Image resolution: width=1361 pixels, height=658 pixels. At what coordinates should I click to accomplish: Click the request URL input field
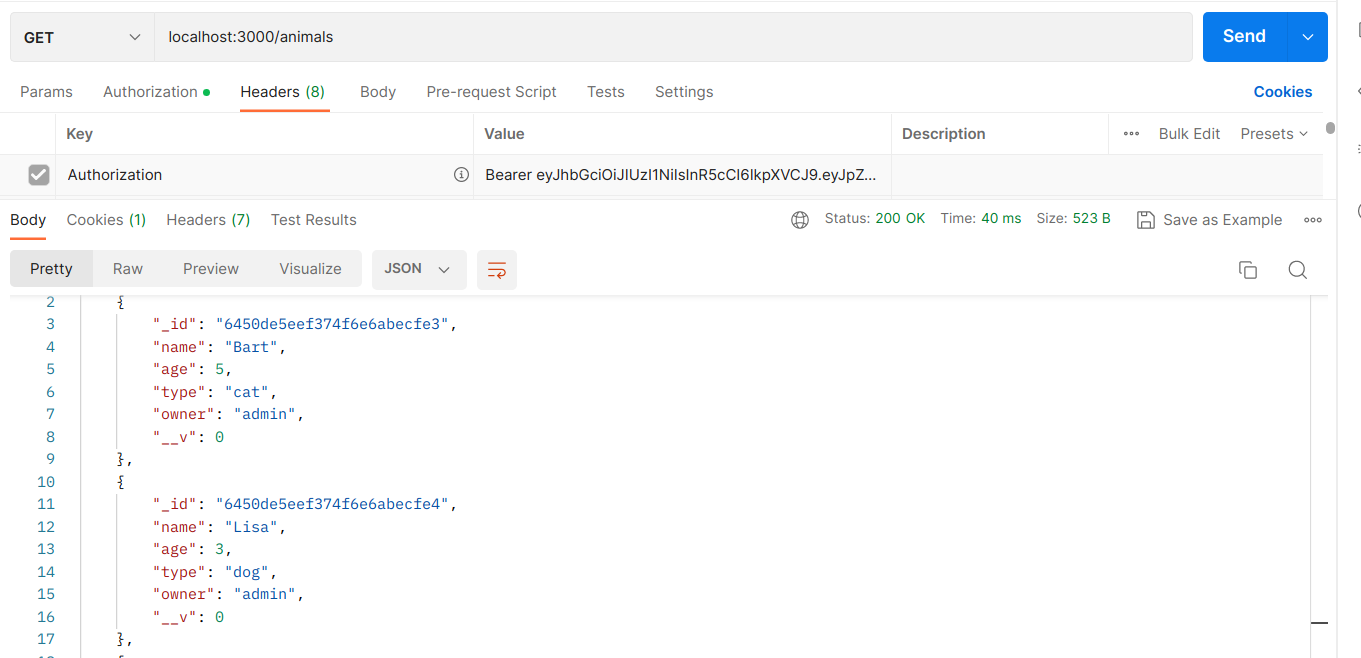tap(670, 37)
